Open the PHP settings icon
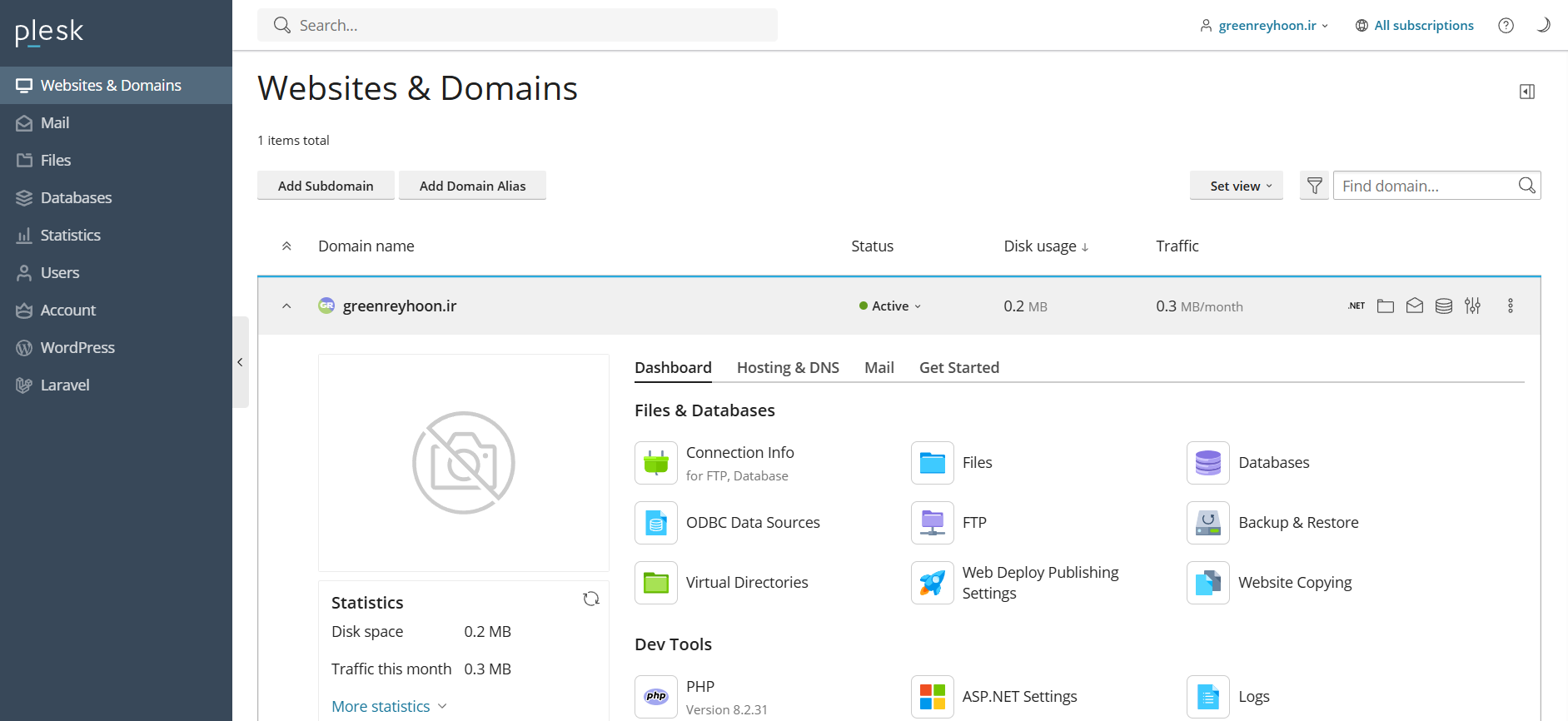 [656, 697]
